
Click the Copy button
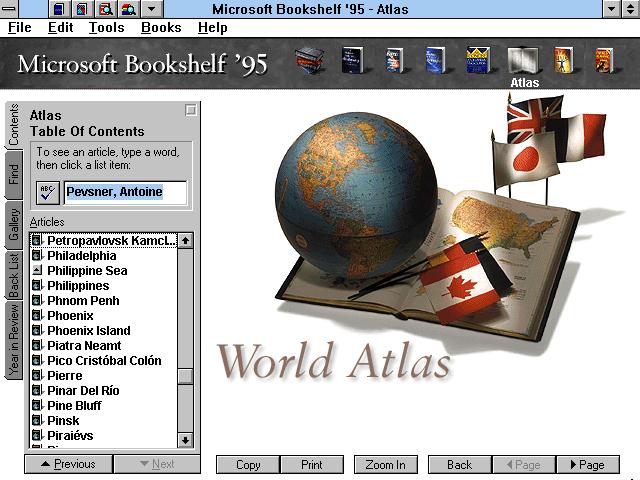tap(248, 464)
